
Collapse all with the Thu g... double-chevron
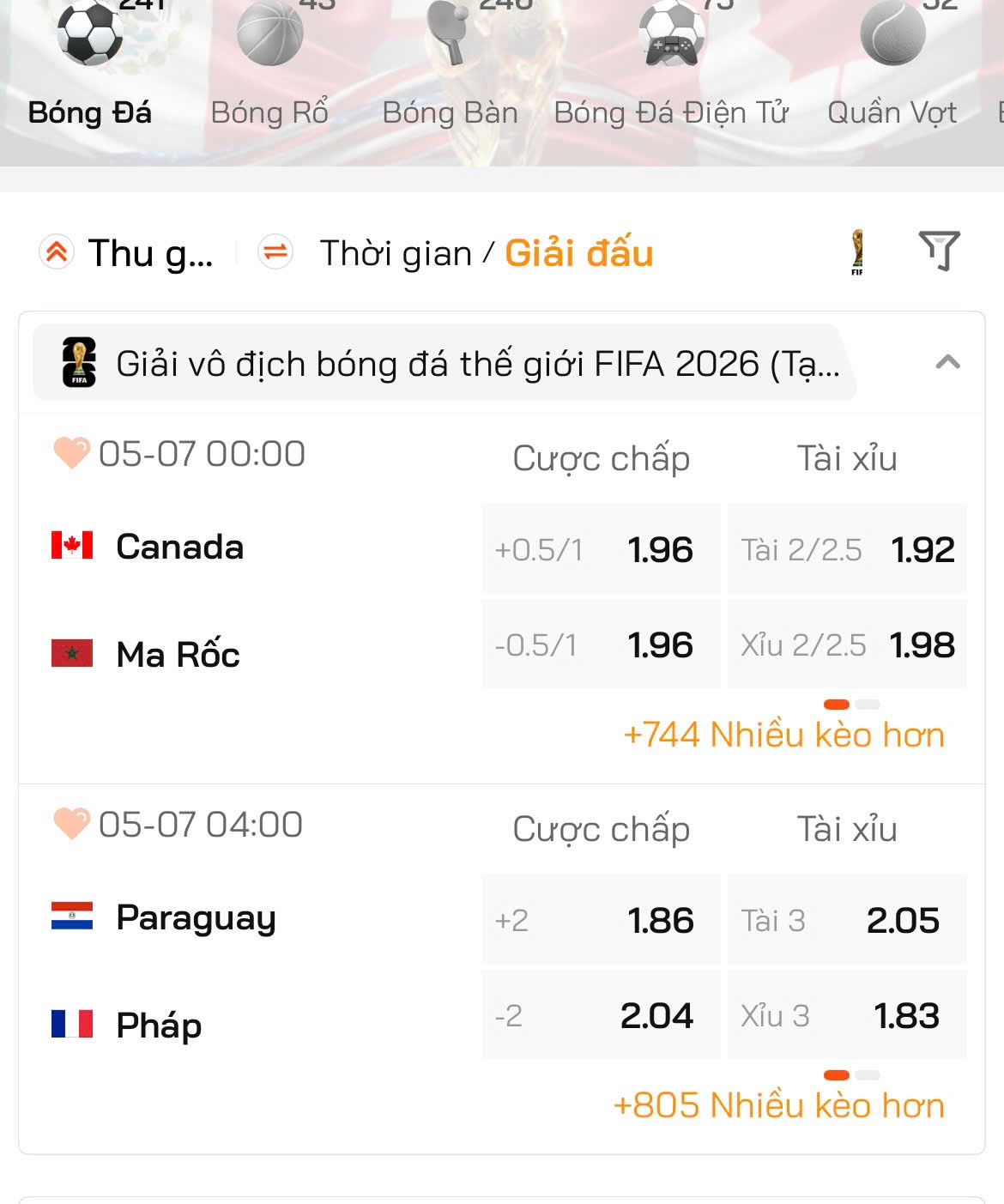click(x=57, y=252)
